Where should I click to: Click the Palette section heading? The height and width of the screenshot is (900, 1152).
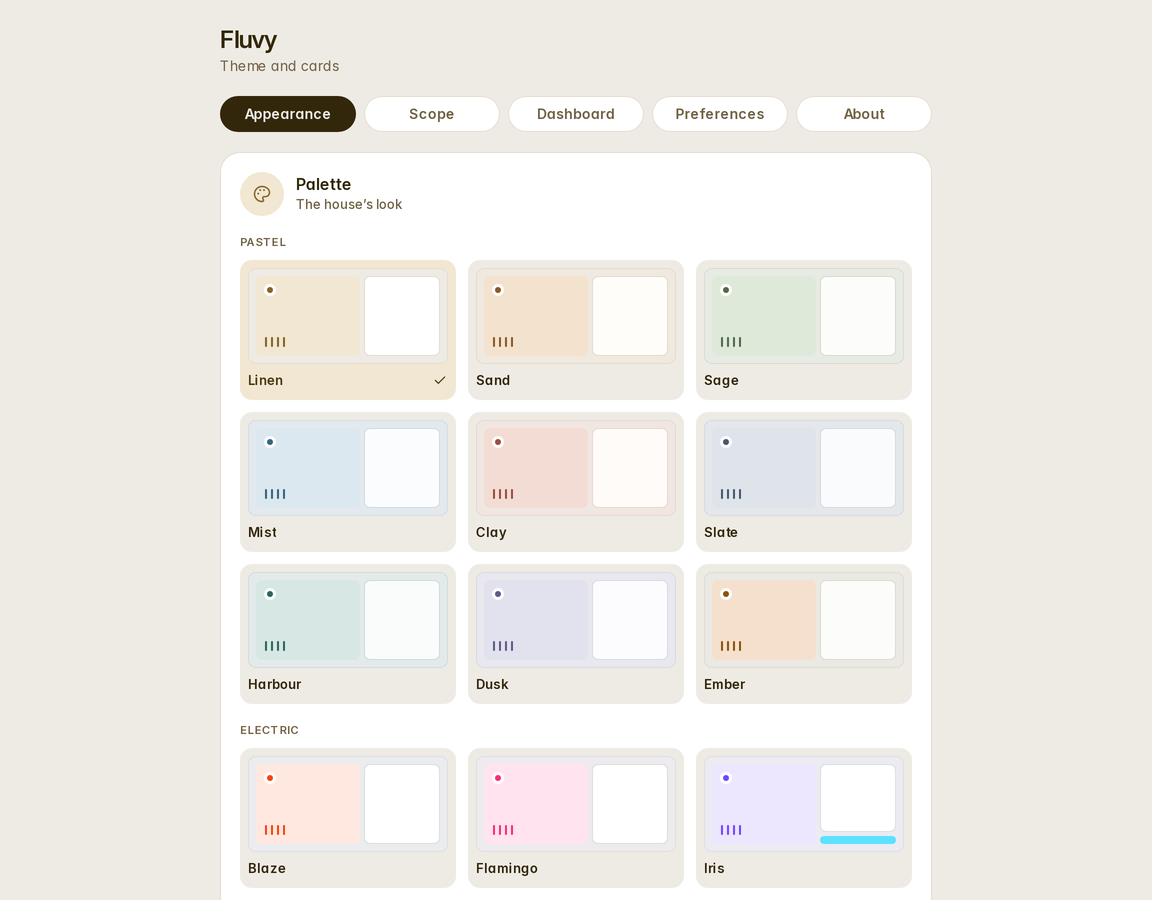point(323,184)
